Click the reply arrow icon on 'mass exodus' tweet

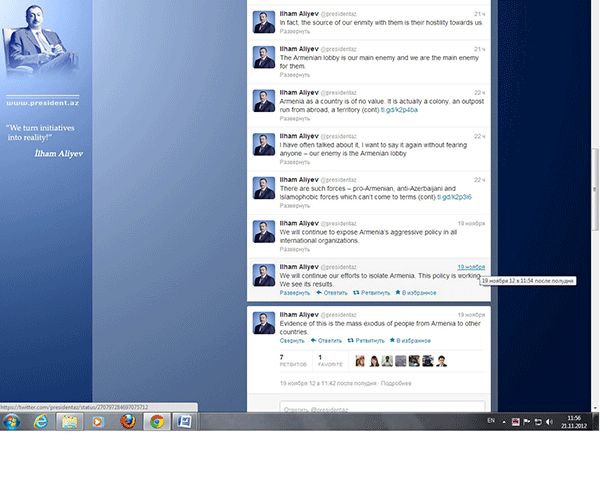(x=313, y=340)
